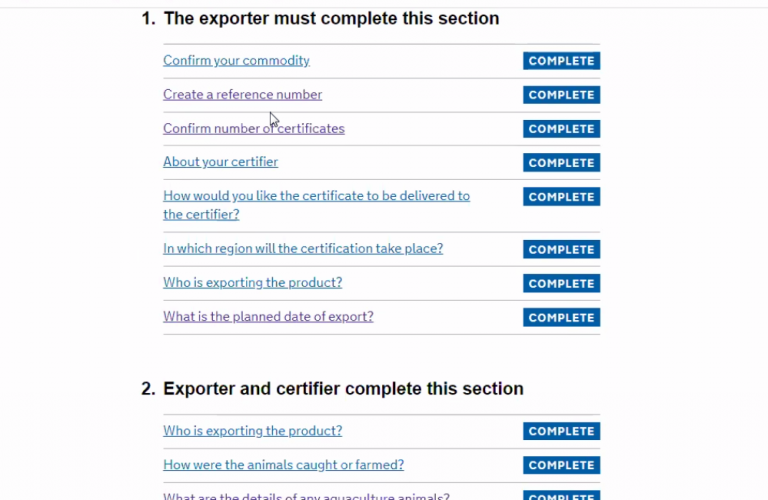Go to About your certifier

[220, 162]
